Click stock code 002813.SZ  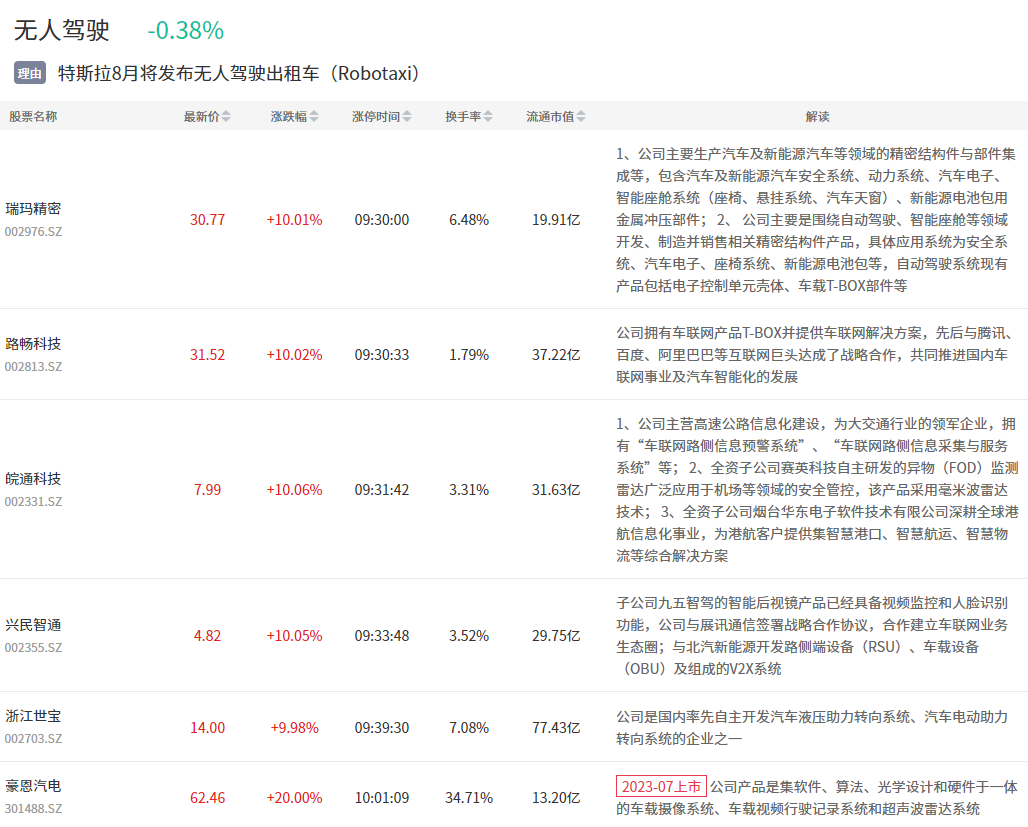(33, 367)
